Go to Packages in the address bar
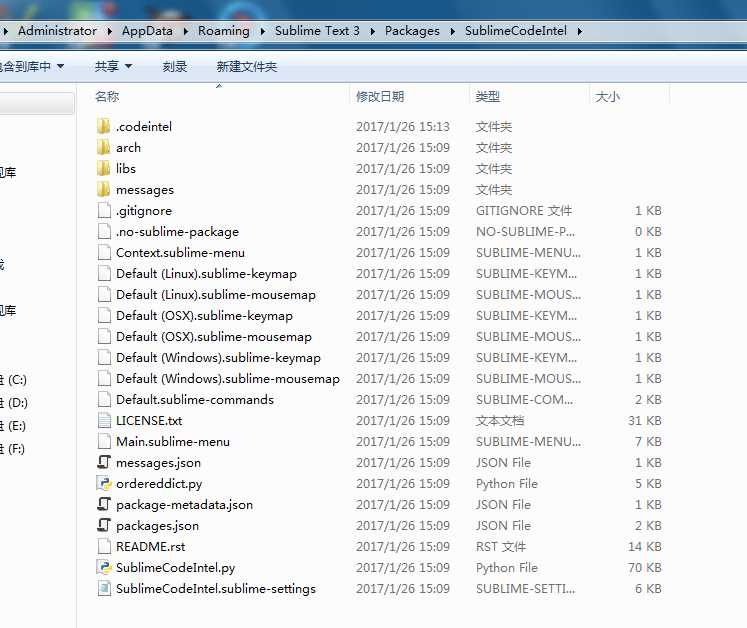747x628 pixels. coord(412,31)
